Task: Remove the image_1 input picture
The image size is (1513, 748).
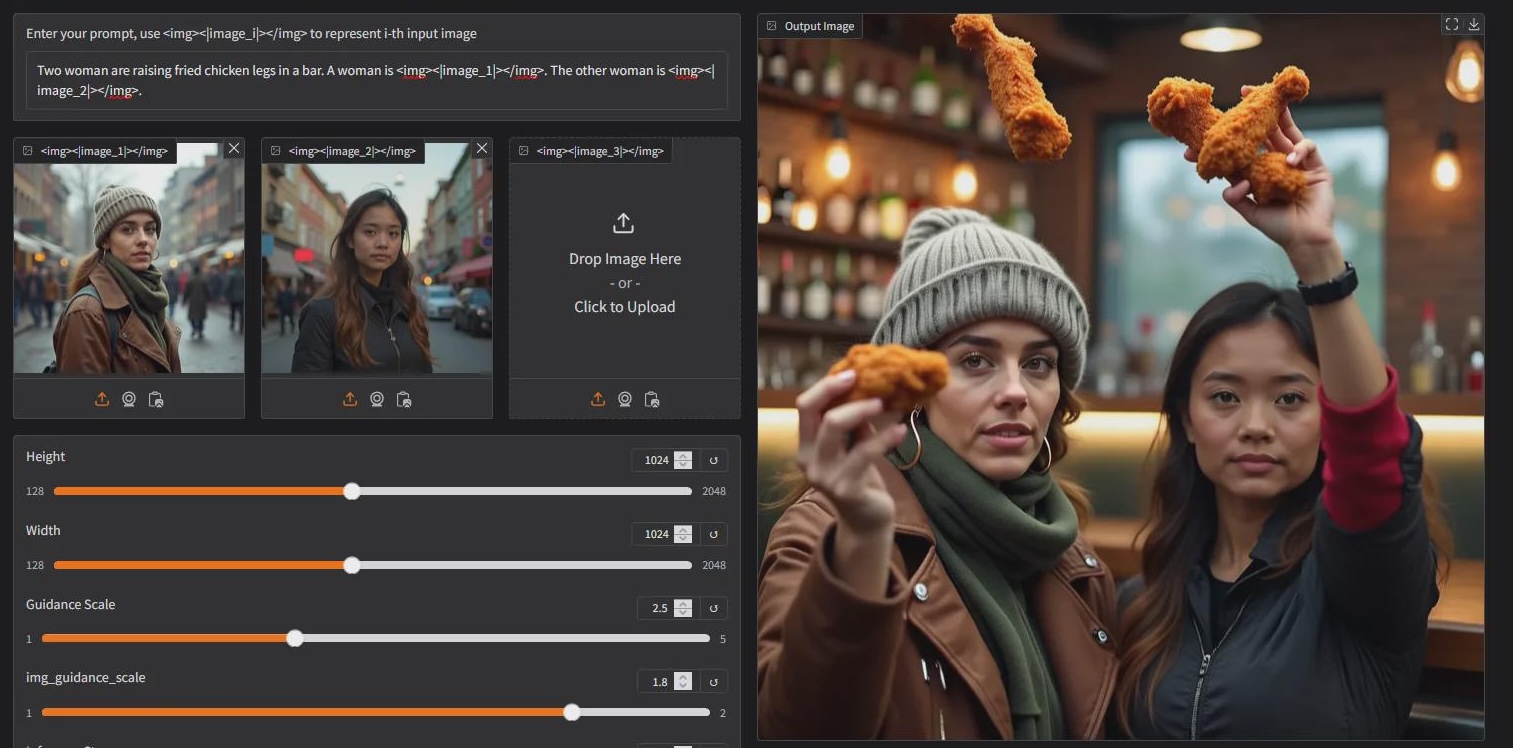Action: pos(233,148)
